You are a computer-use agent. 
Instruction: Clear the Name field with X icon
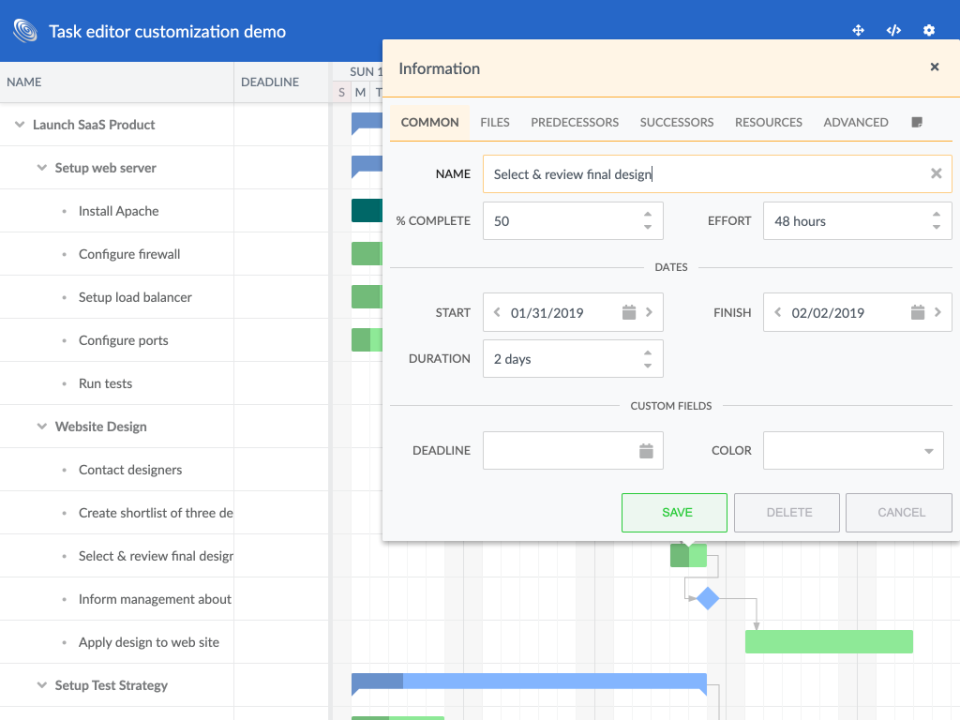point(936,174)
